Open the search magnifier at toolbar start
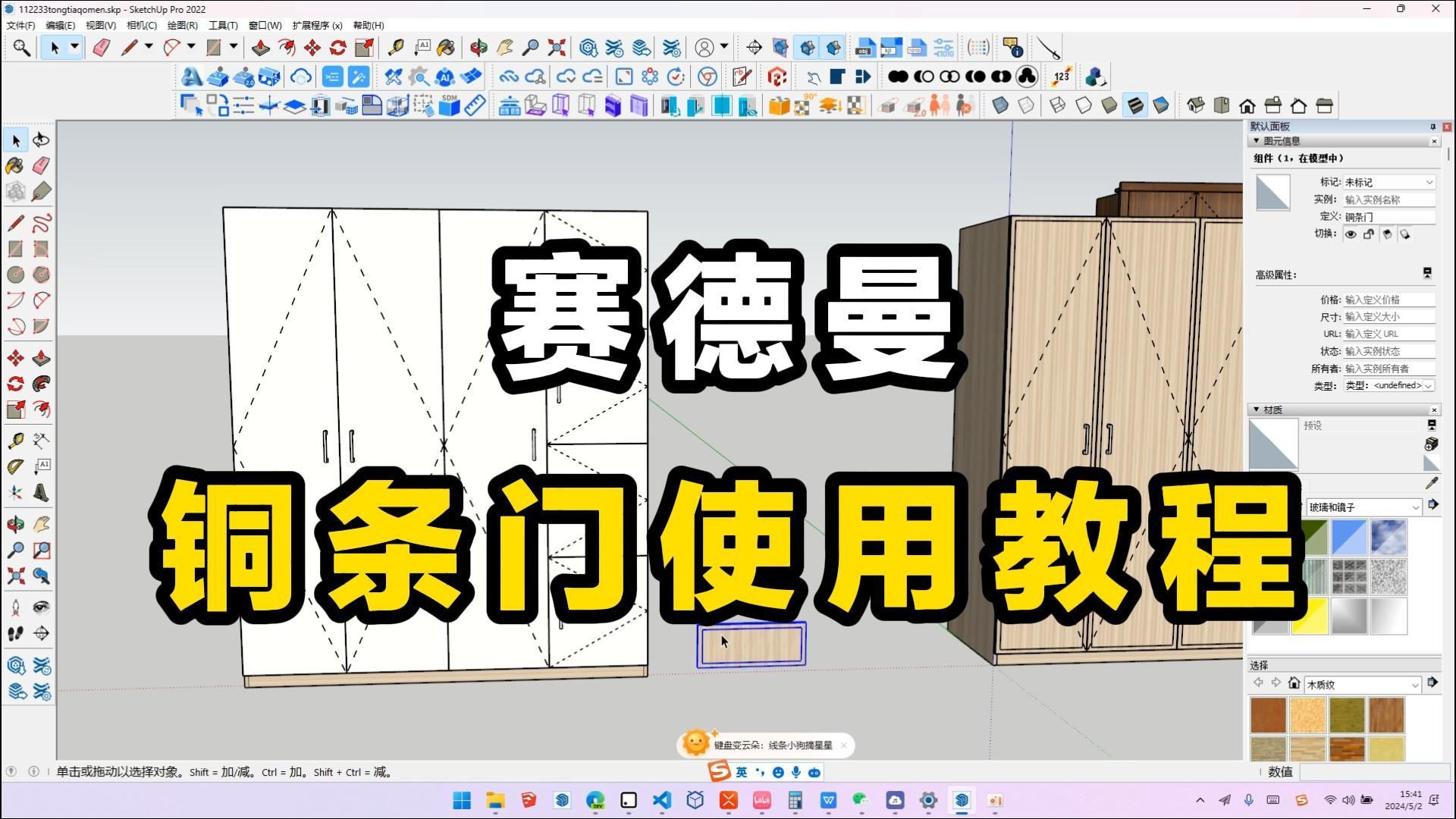1456x819 pixels. pyautogui.click(x=22, y=48)
